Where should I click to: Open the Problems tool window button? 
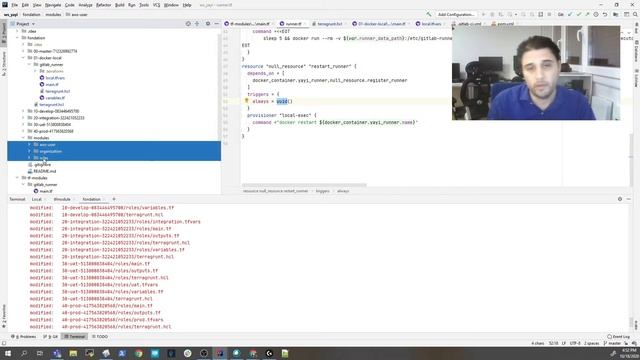click(24, 337)
